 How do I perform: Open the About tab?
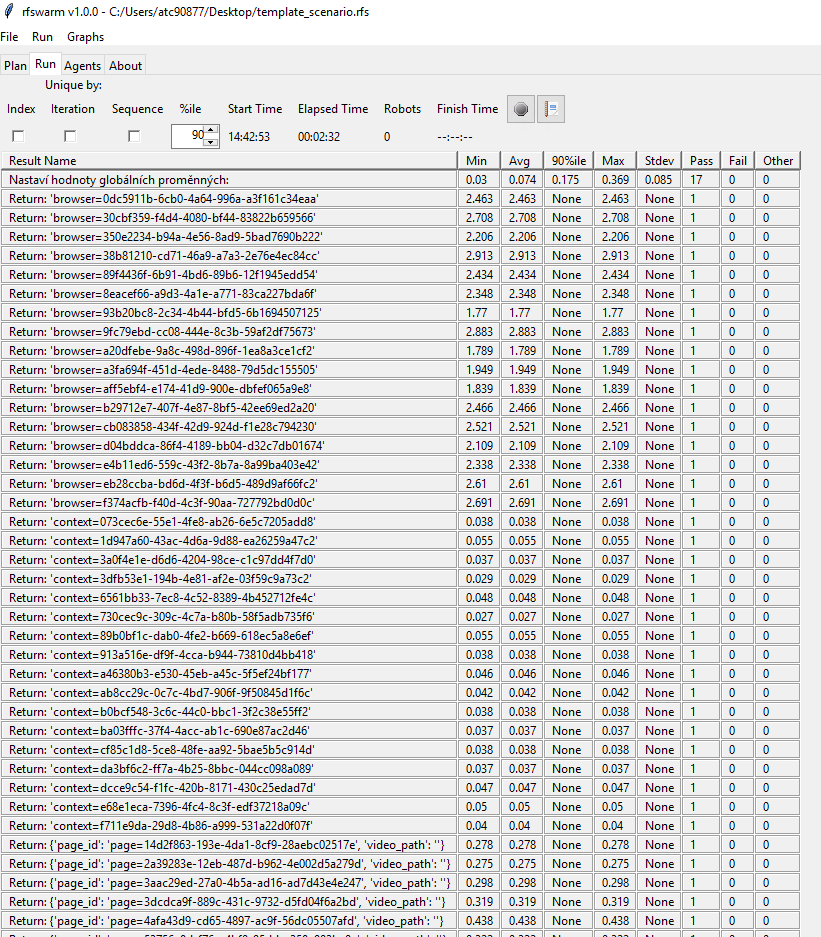coord(125,66)
